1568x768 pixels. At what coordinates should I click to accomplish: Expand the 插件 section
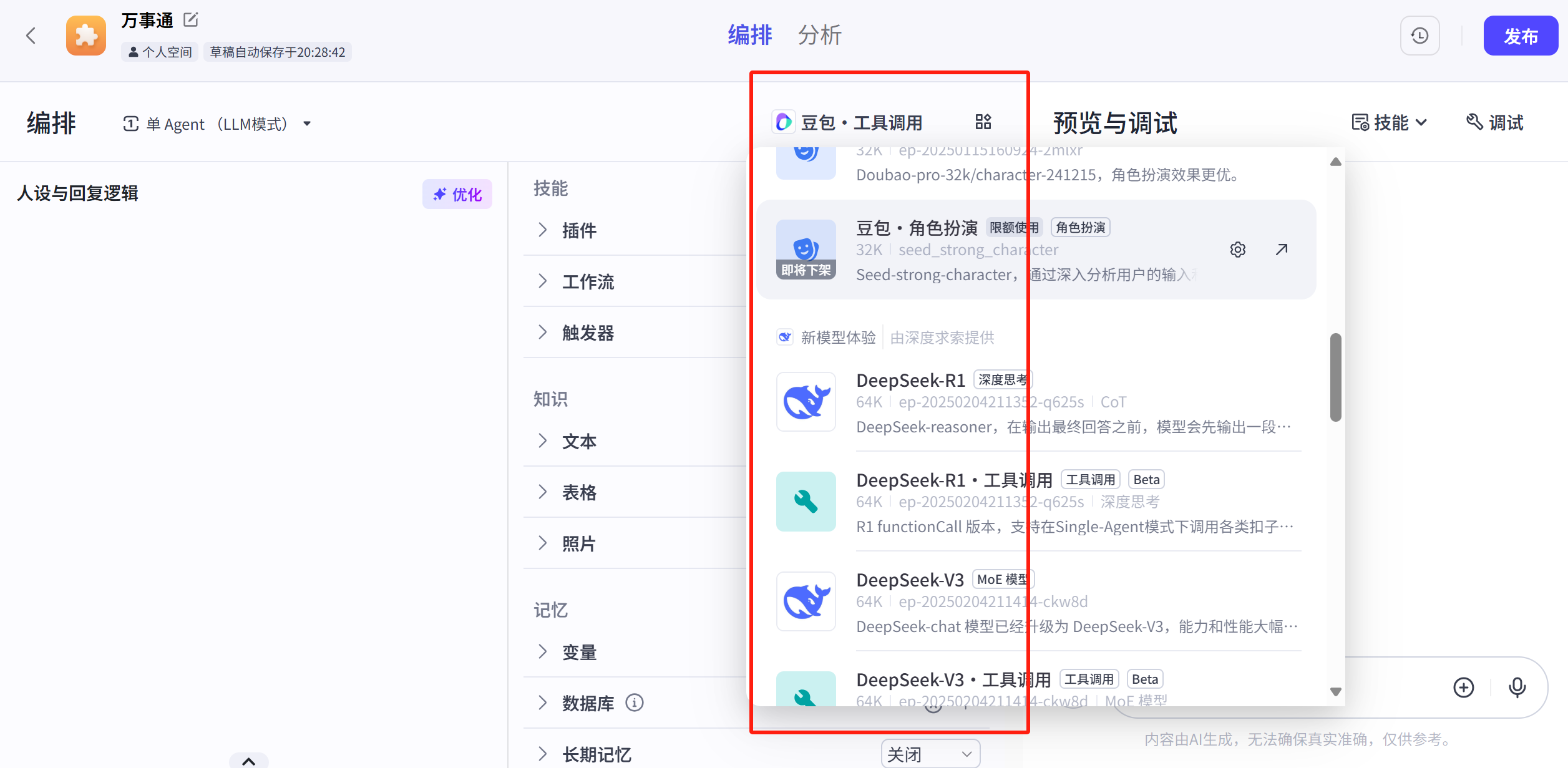pyautogui.click(x=578, y=230)
